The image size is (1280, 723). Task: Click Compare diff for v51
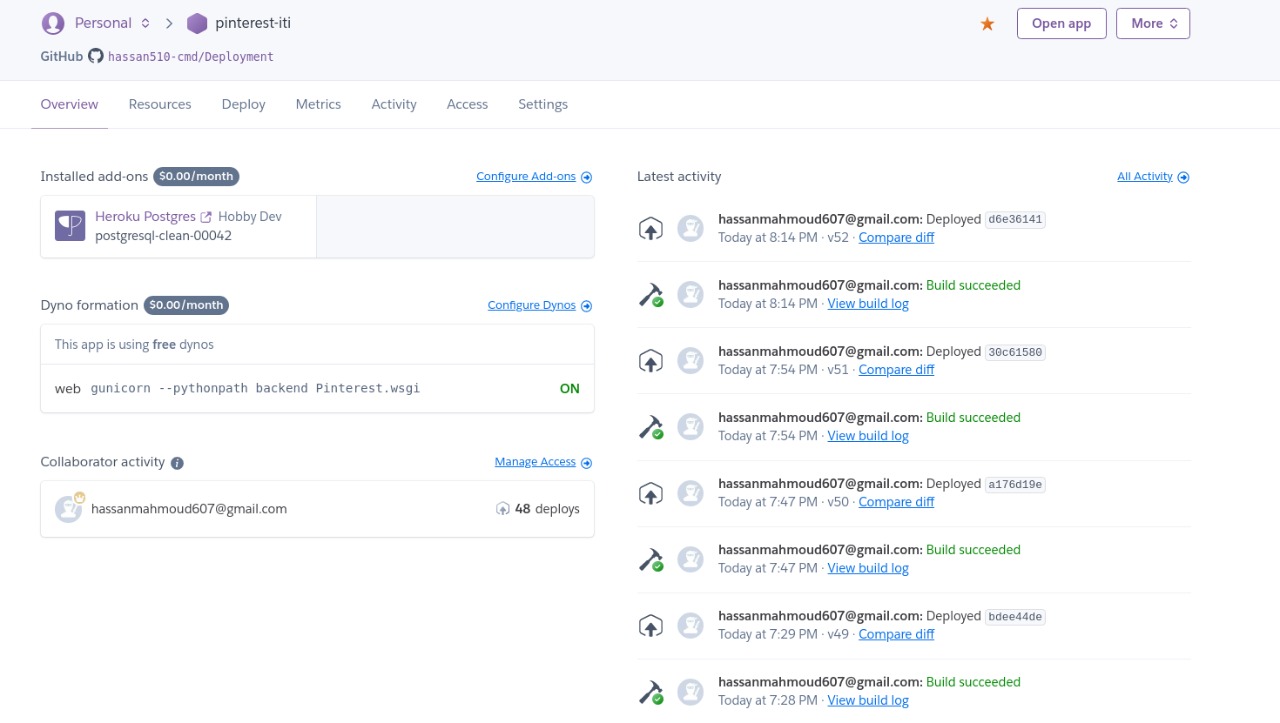tap(896, 370)
